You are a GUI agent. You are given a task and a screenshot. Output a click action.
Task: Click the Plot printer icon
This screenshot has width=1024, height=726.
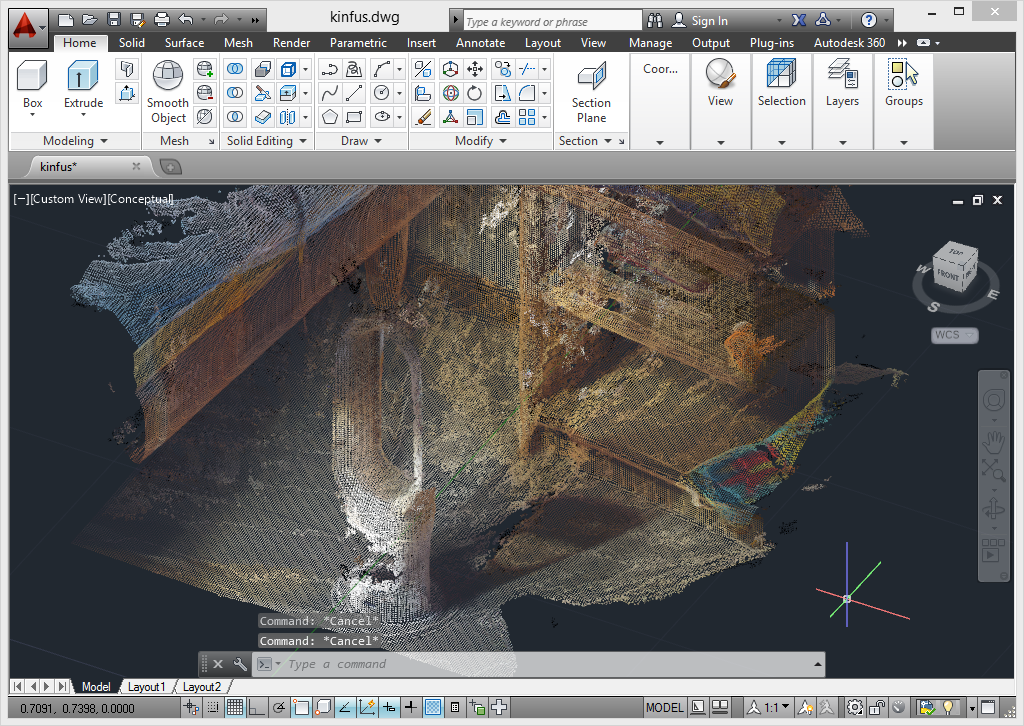coord(162,19)
